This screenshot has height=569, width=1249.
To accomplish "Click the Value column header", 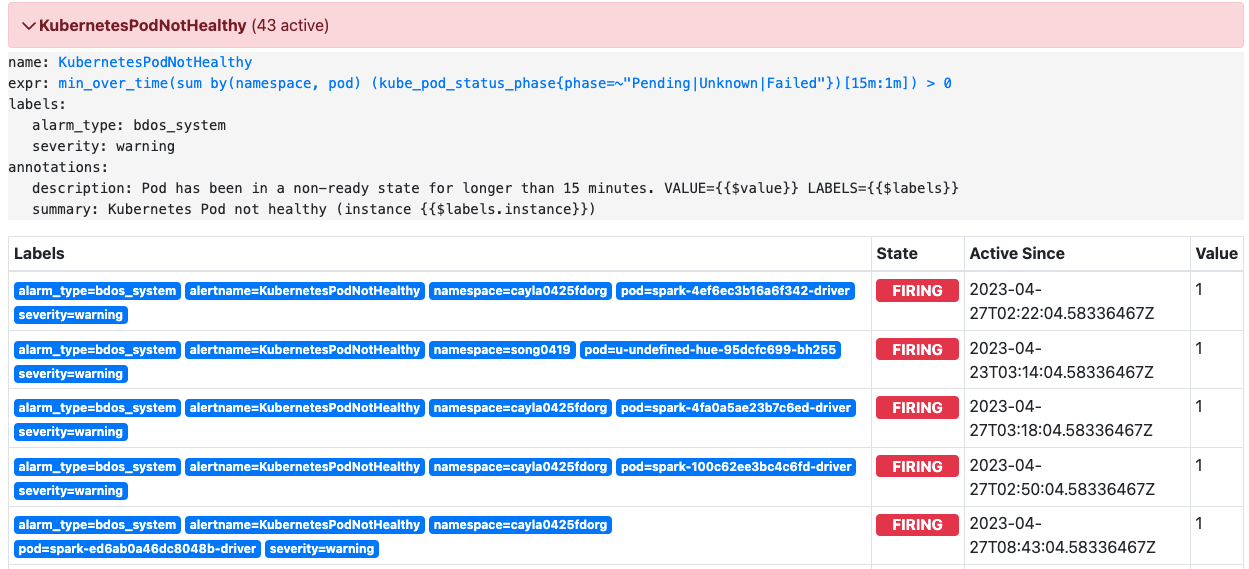I will pos(1216,254).
